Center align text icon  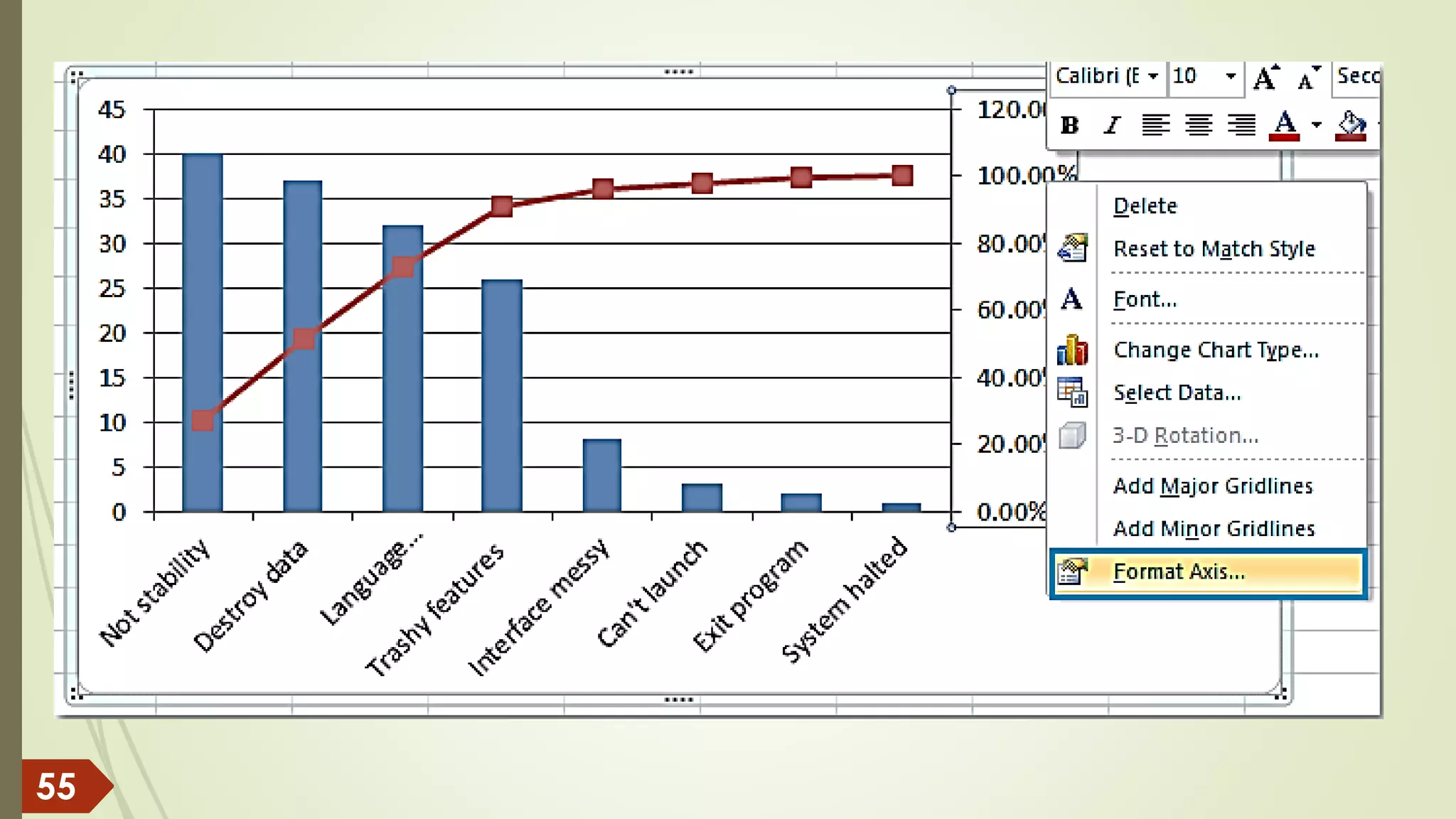click(1199, 126)
